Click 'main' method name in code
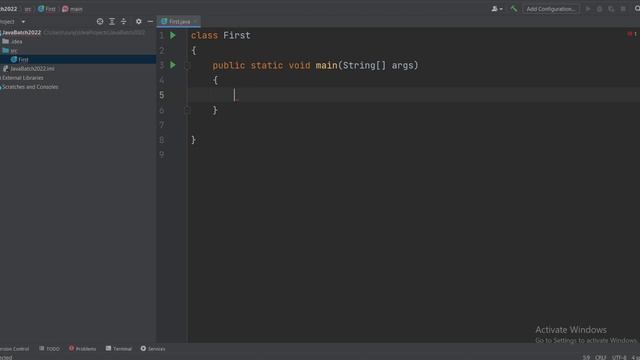640x360 pixels. click(x=327, y=65)
